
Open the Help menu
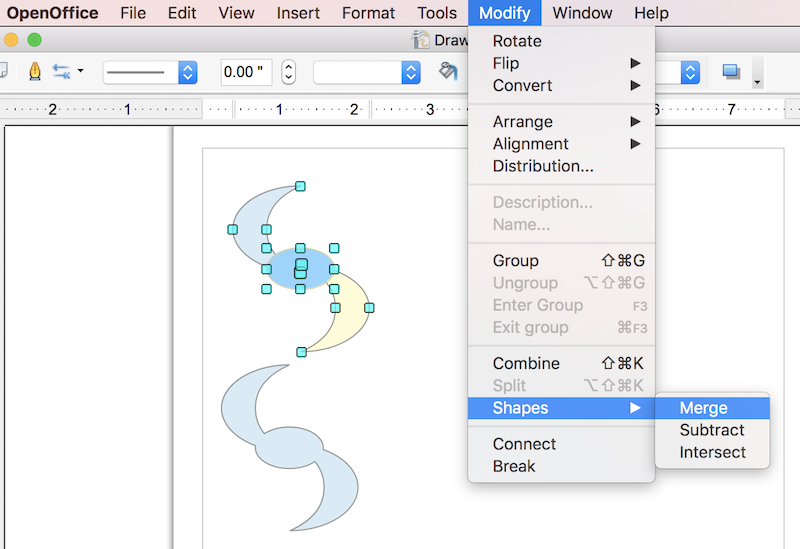[x=651, y=13]
